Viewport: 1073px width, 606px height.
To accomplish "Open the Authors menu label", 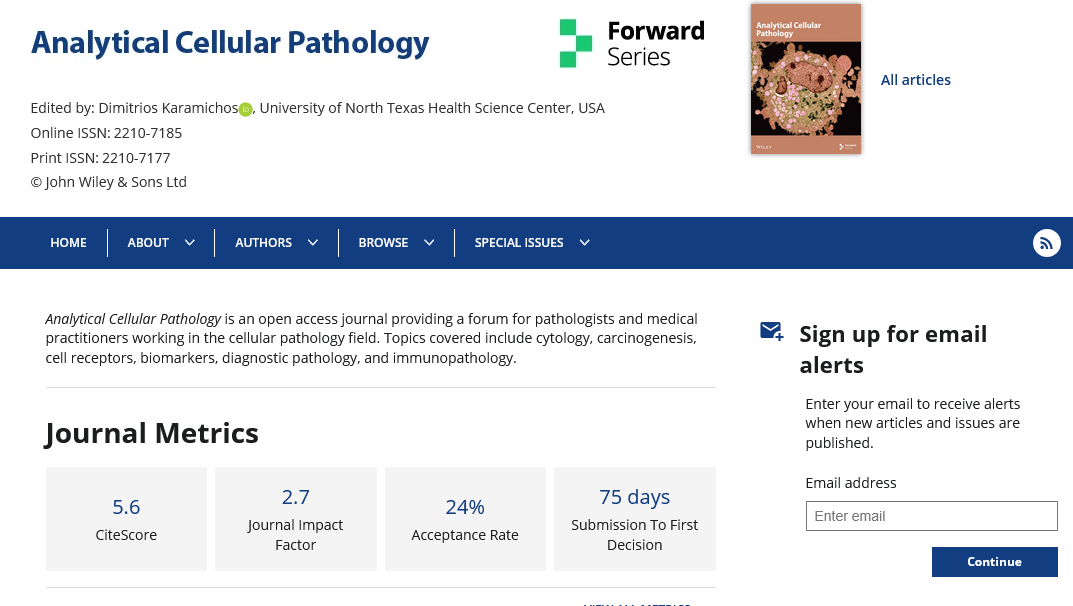I will pyautogui.click(x=263, y=243).
